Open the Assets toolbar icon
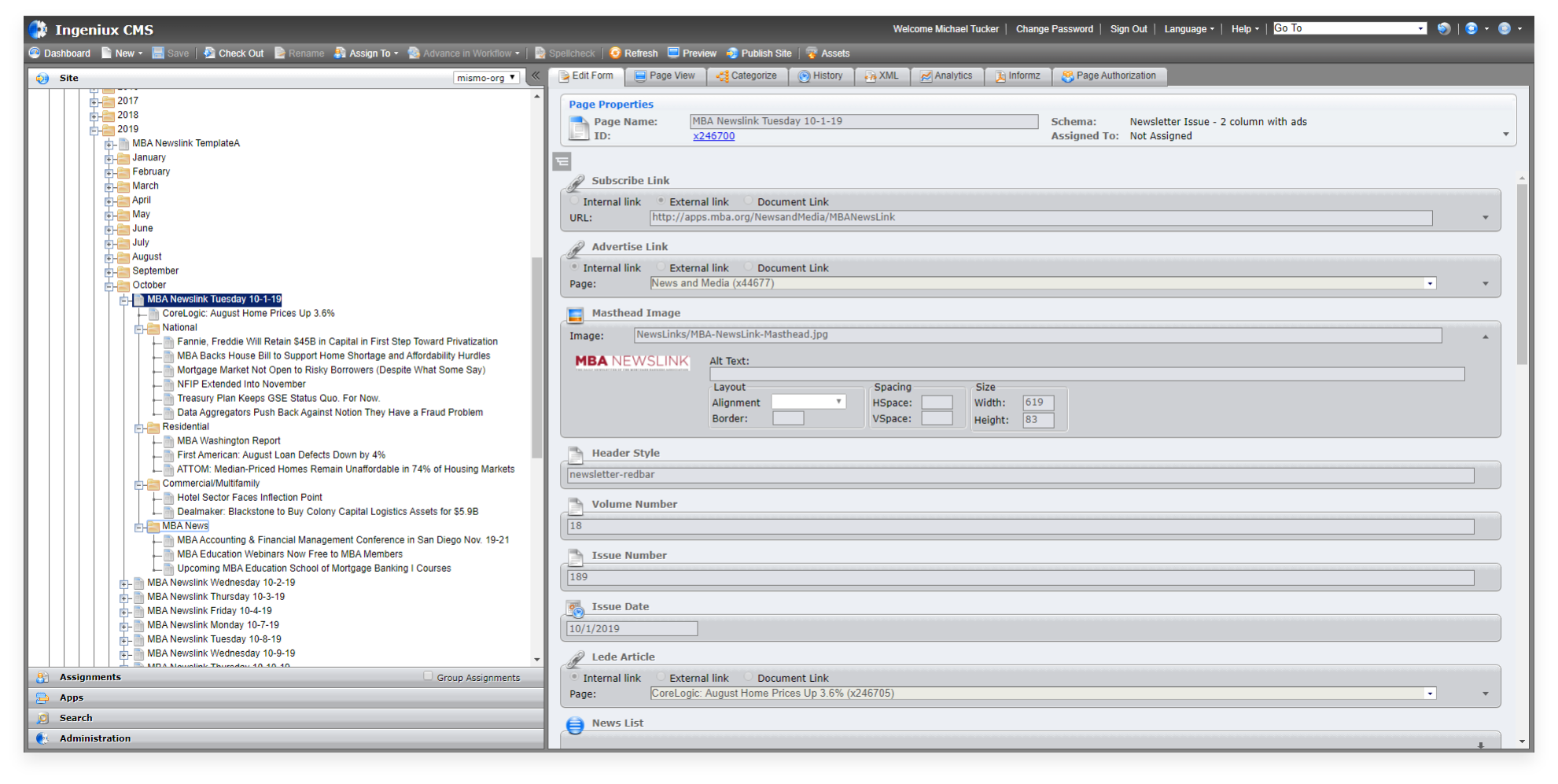1558x784 pixels. [812, 53]
